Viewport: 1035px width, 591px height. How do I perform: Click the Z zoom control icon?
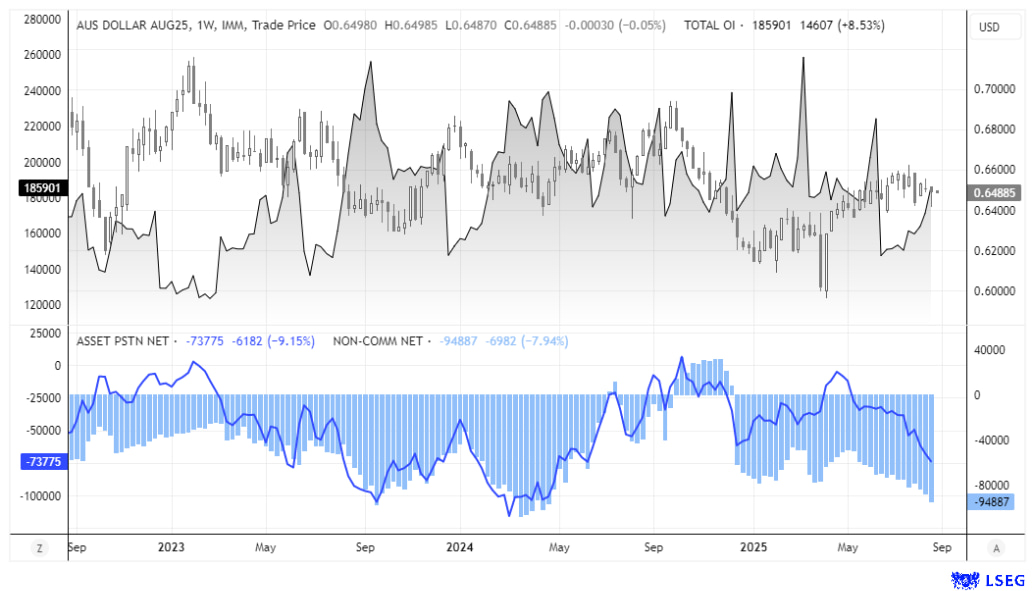click(38, 548)
